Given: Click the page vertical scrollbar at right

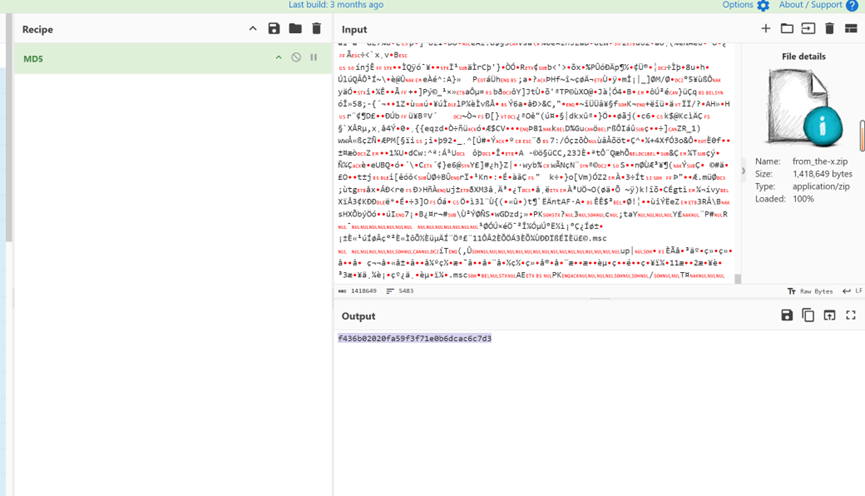Looking at the screenshot, I should pos(862,136).
